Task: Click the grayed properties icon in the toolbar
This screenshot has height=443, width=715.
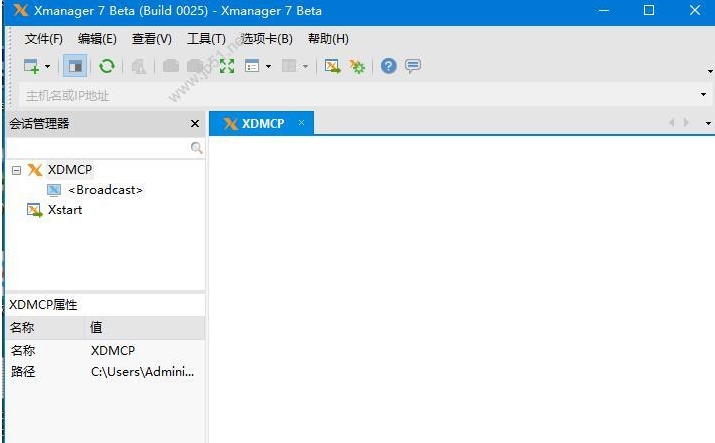Action: pyautogui.click(x=139, y=66)
